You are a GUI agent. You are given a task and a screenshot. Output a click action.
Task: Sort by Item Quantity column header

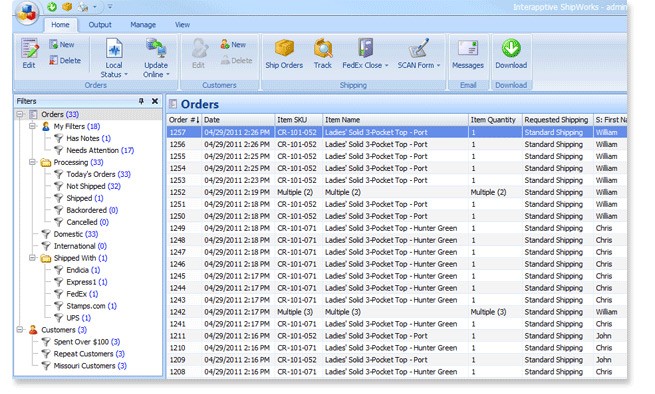point(495,120)
